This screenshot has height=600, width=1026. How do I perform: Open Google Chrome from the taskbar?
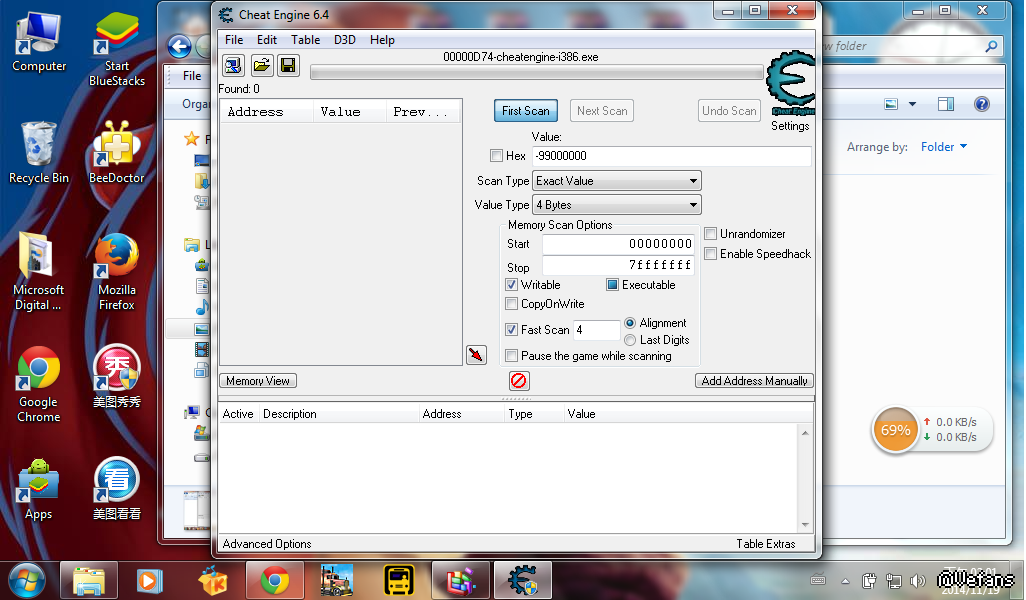[275, 580]
